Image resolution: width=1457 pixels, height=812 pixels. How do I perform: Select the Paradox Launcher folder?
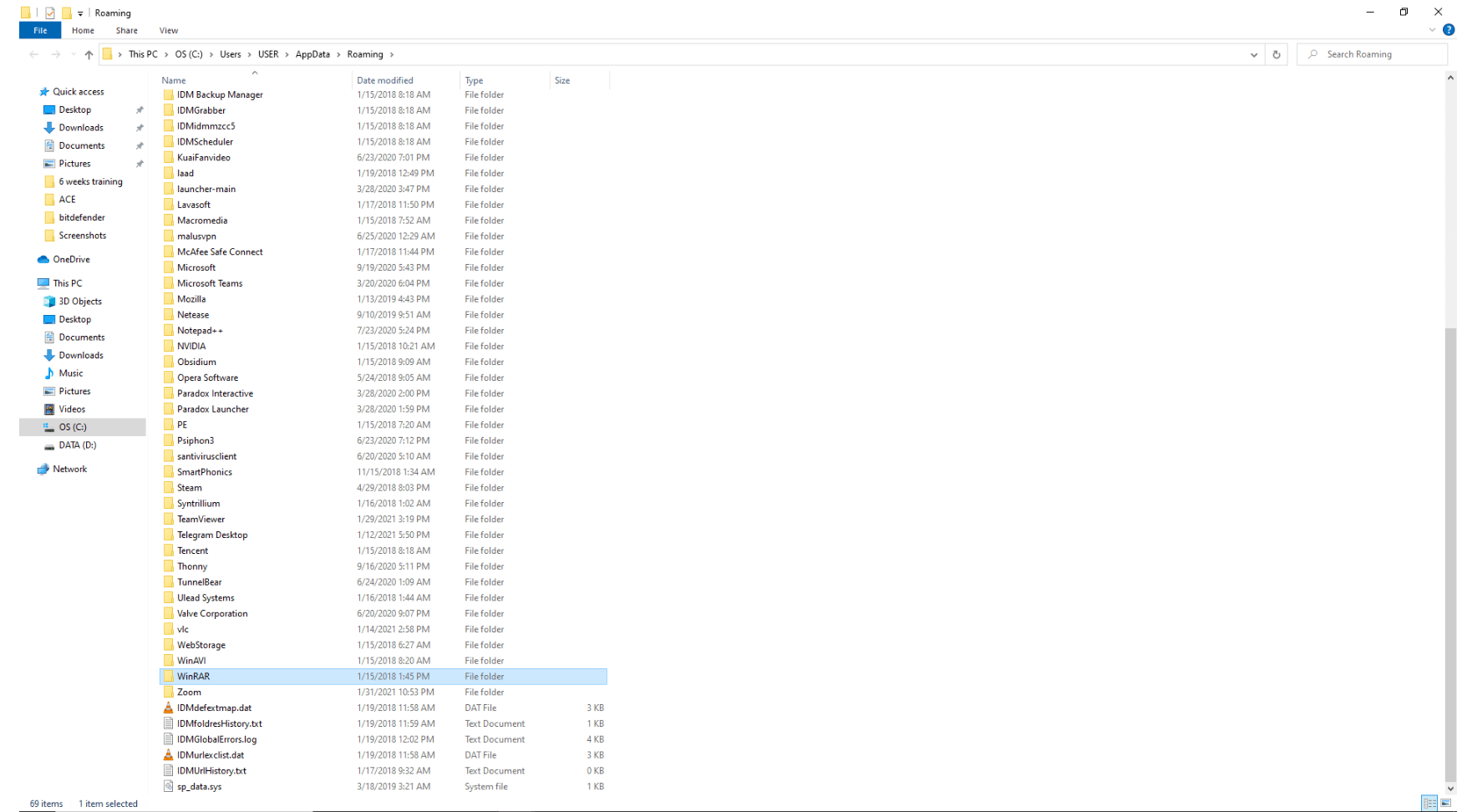(213, 409)
